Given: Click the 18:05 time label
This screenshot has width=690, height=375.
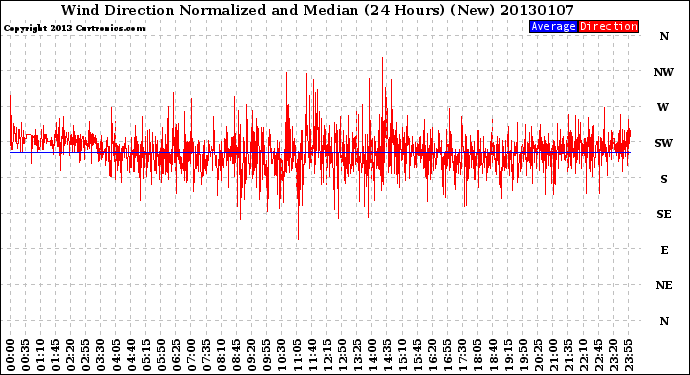Looking at the screenshot, I should (x=478, y=355).
